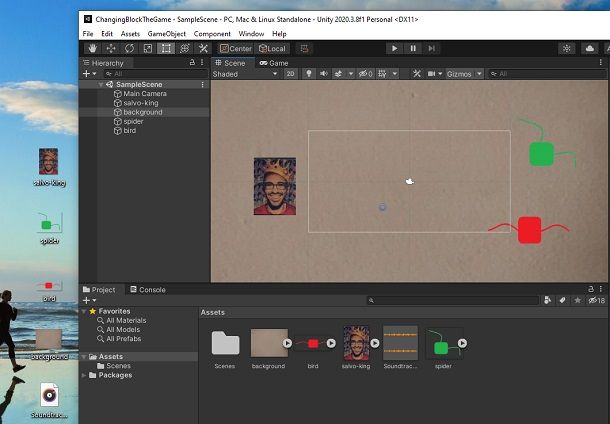
Task: Select the spider object in Hierarchy
Action: click(x=133, y=121)
